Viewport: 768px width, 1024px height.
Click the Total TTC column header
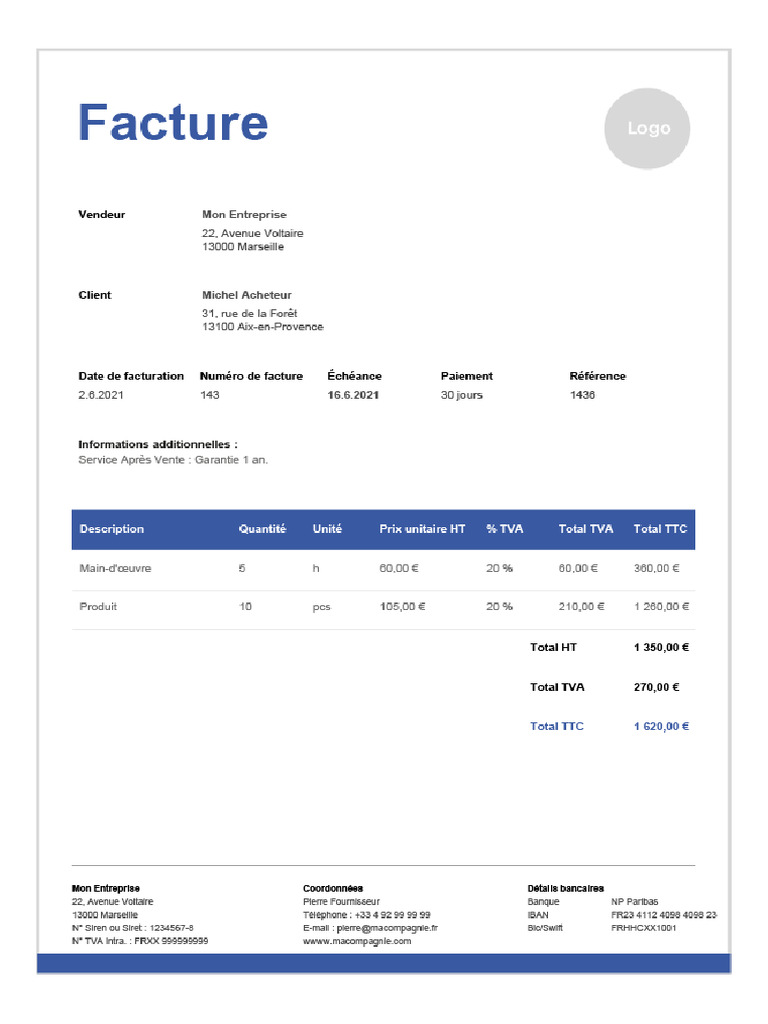[660, 529]
